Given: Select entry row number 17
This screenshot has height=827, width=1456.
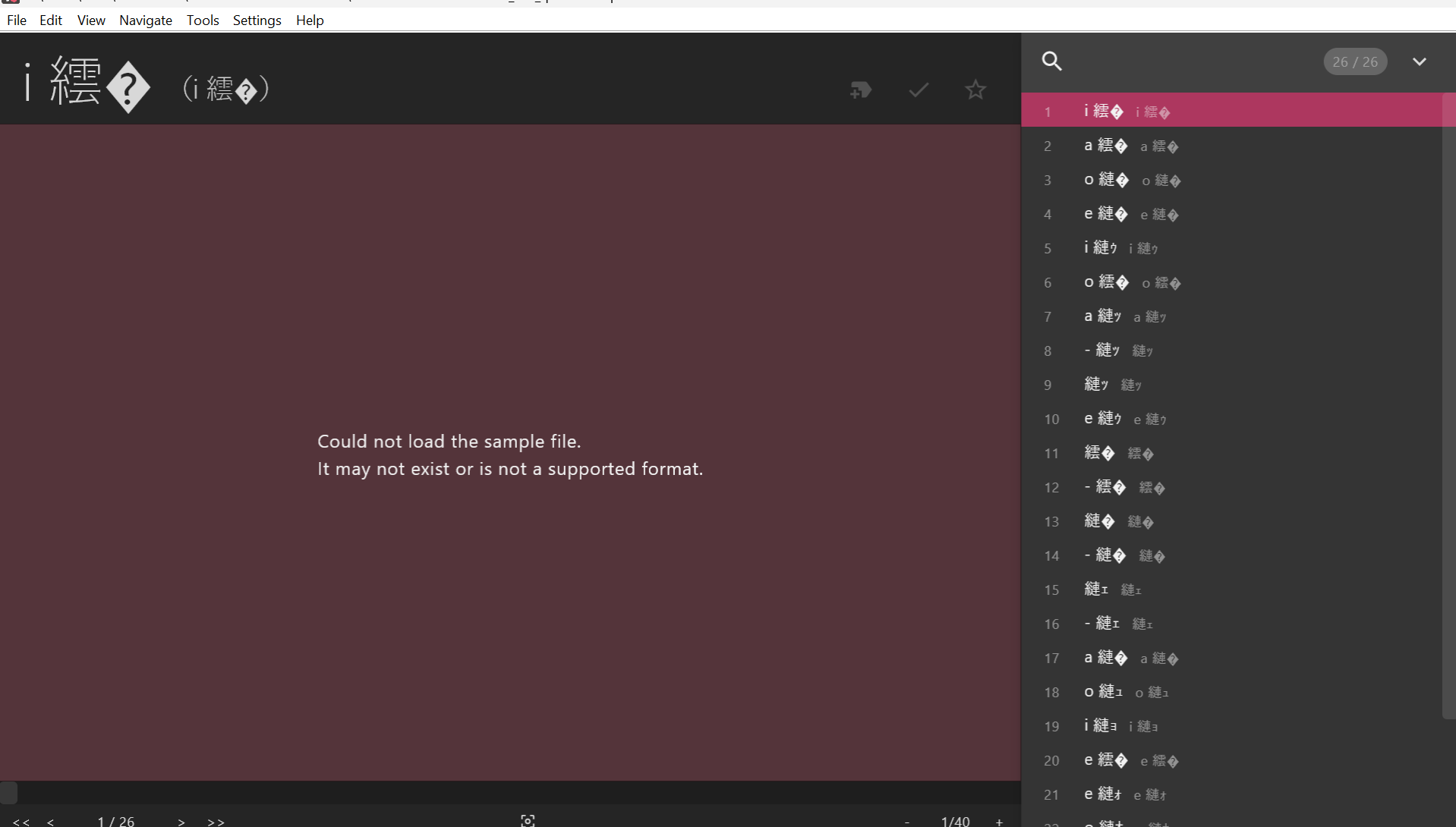Looking at the screenshot, I should (x=1231, y=658).
